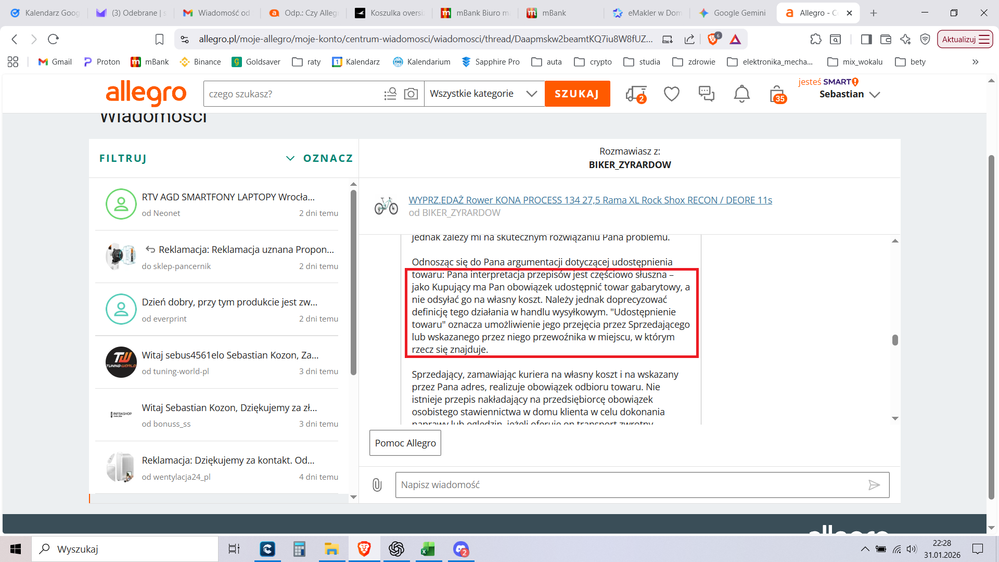Viewport: 999px width, 562px height.
Task: Click the camera image search icon
Action: tap(411, 94)
